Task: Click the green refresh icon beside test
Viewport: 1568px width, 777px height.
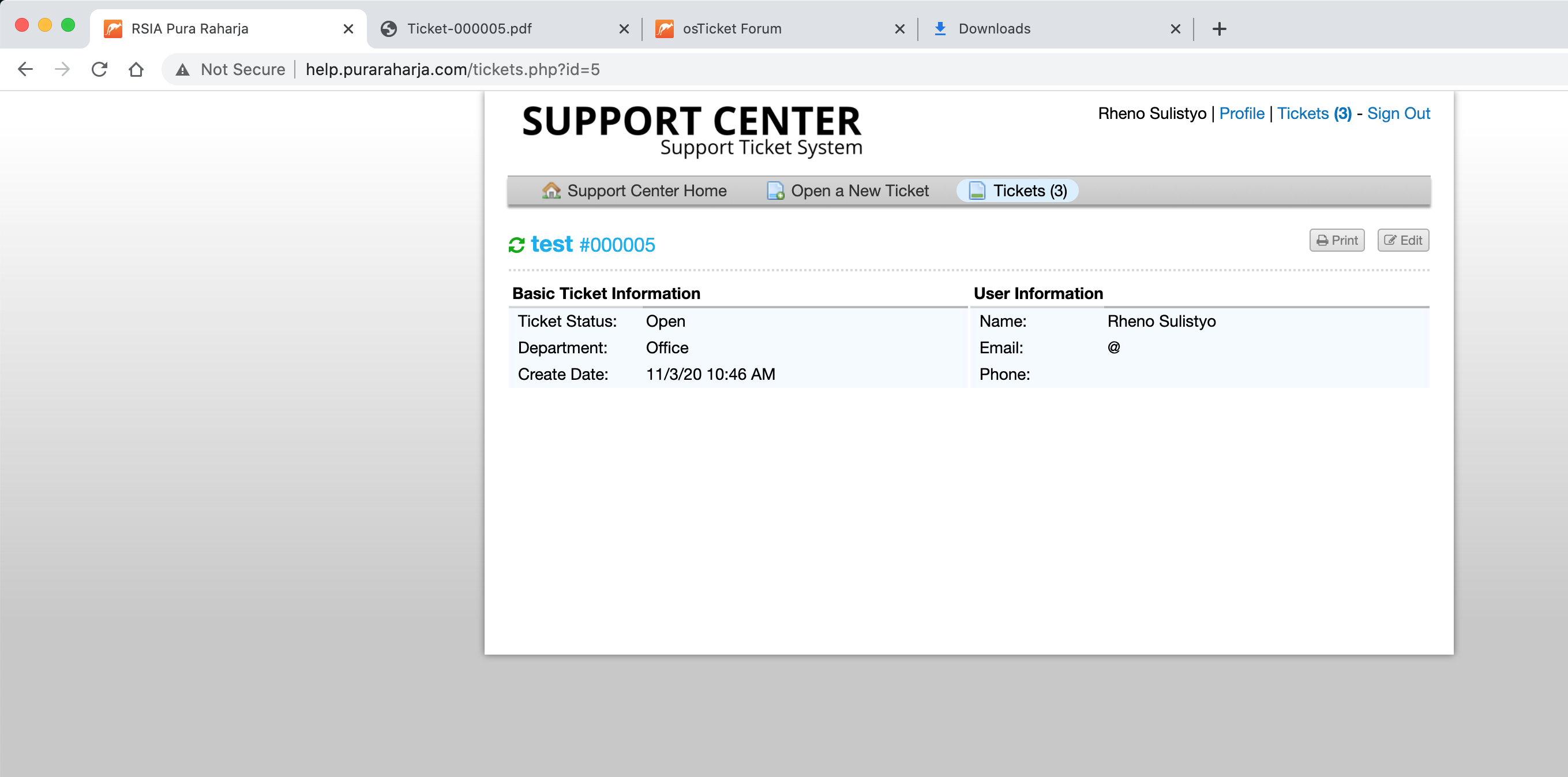Action: (x=516, y=245)
